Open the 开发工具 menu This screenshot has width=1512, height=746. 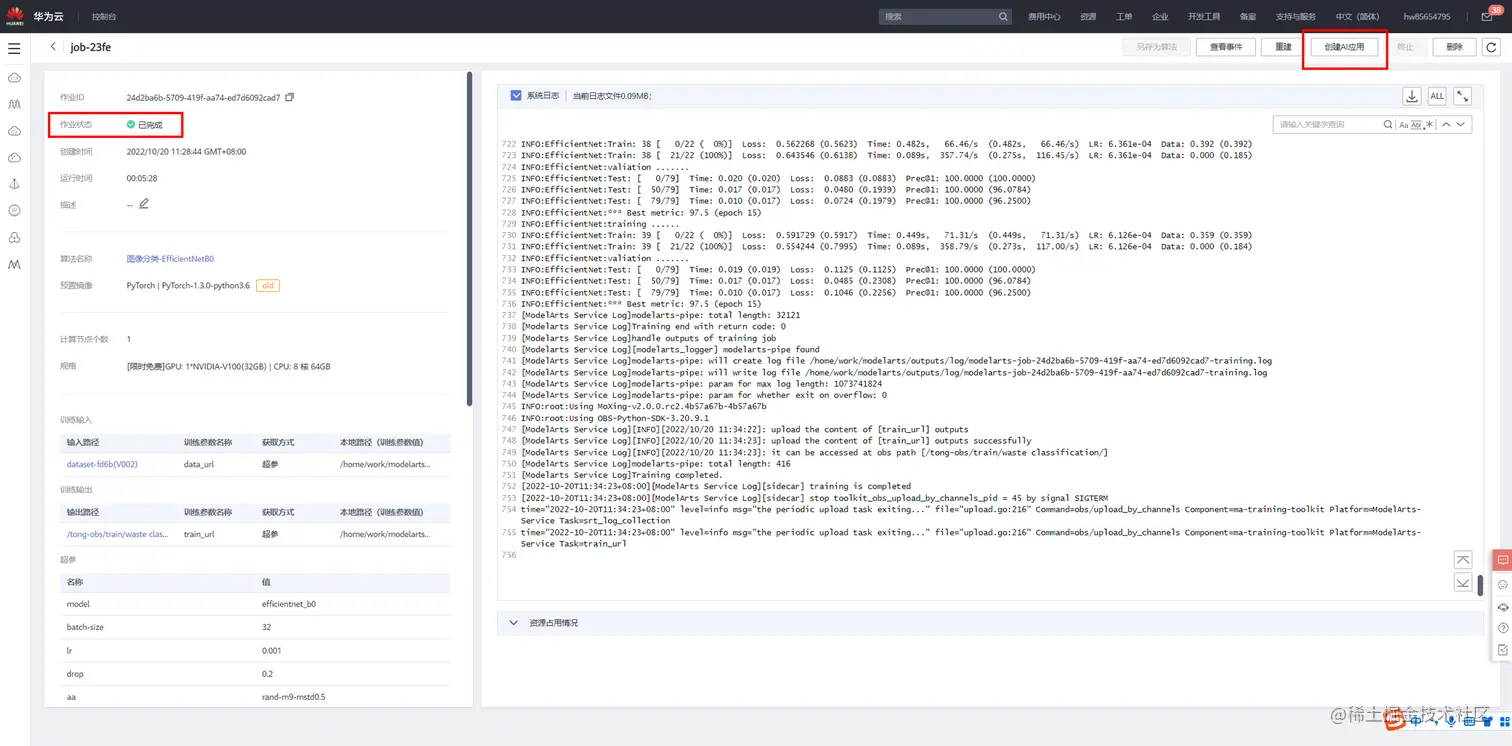coord(1204,17)
